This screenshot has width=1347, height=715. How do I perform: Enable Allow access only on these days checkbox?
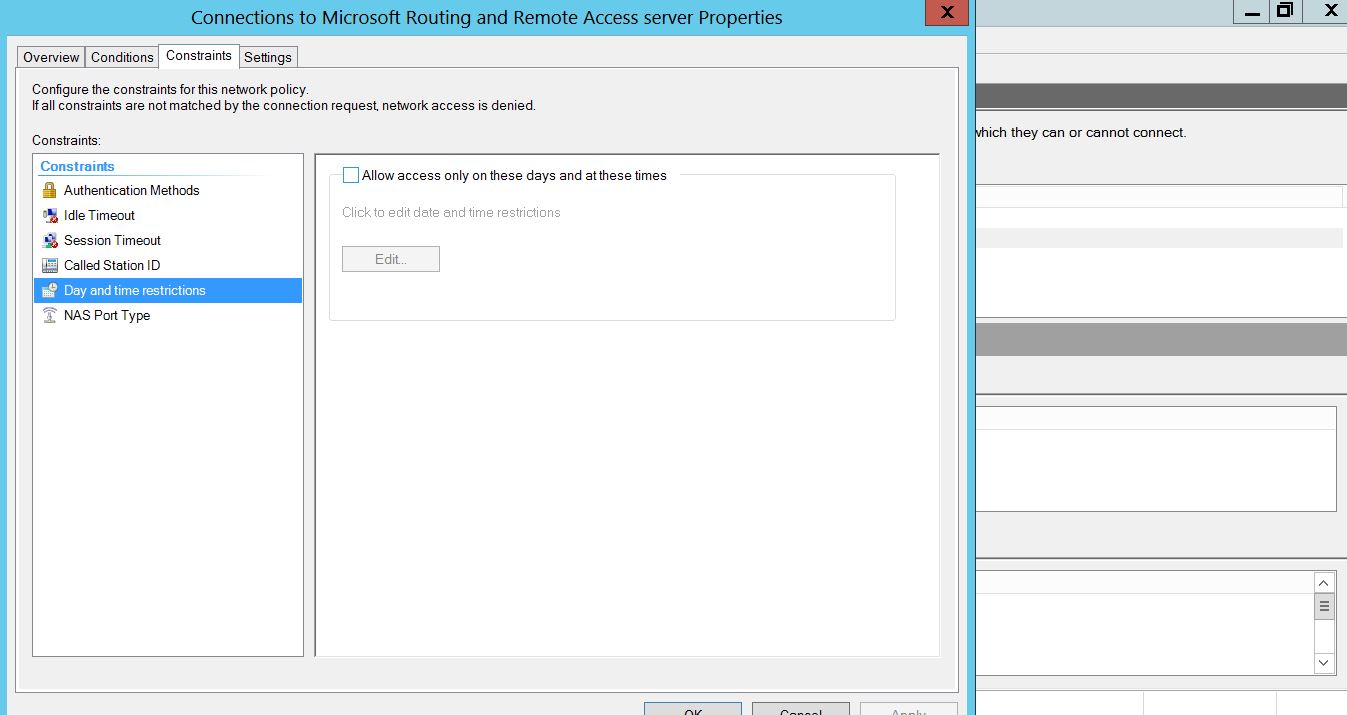(x=351, y=175)
